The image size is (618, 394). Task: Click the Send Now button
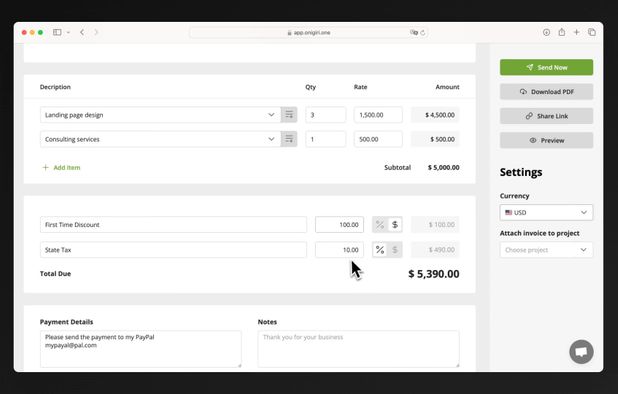(546, 67)
